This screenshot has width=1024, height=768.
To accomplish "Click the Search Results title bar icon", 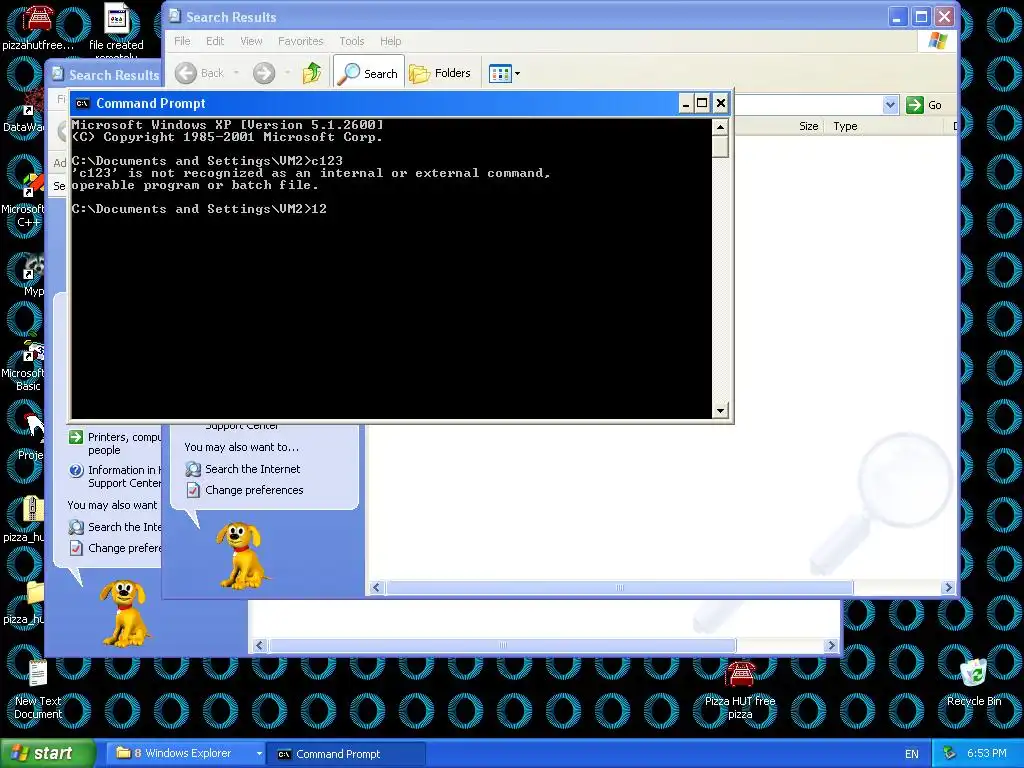I will coord(174,16).
